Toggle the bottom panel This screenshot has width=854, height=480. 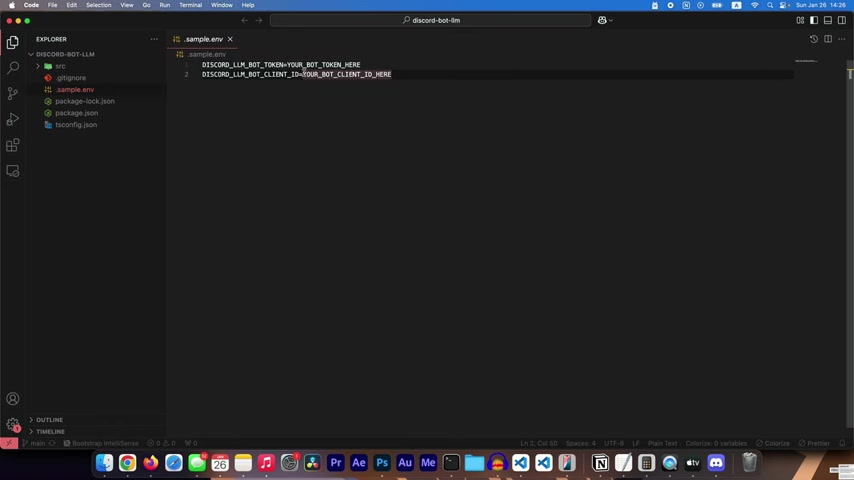click(828, 20)
